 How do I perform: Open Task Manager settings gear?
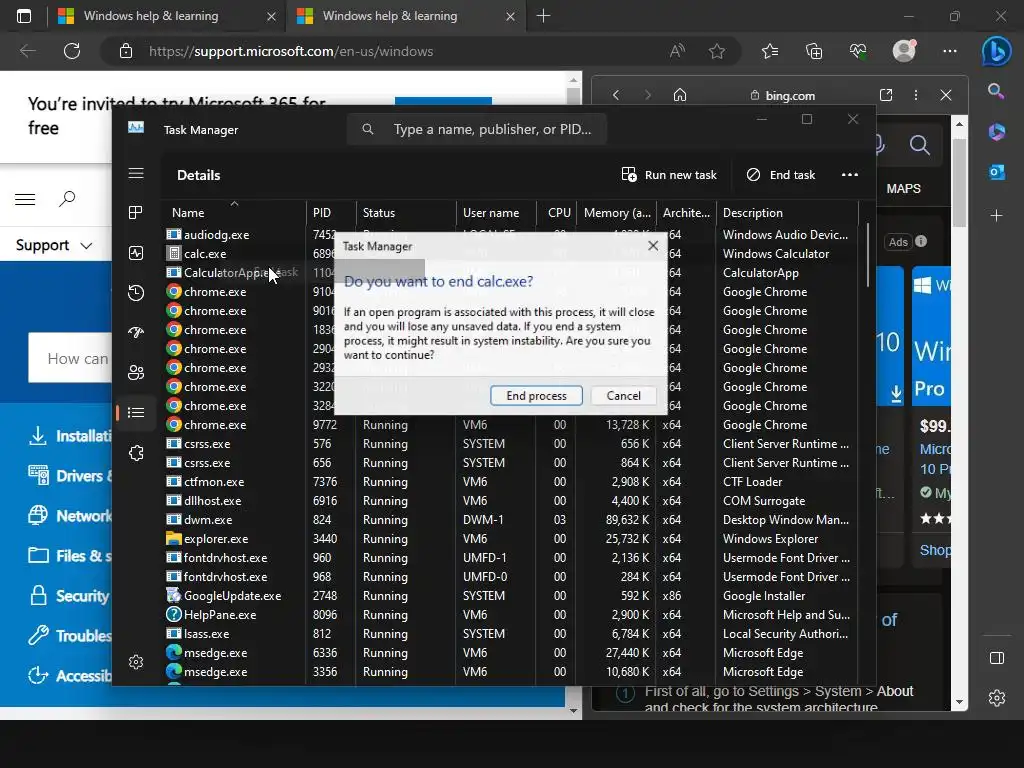click(x=136, y=662)
